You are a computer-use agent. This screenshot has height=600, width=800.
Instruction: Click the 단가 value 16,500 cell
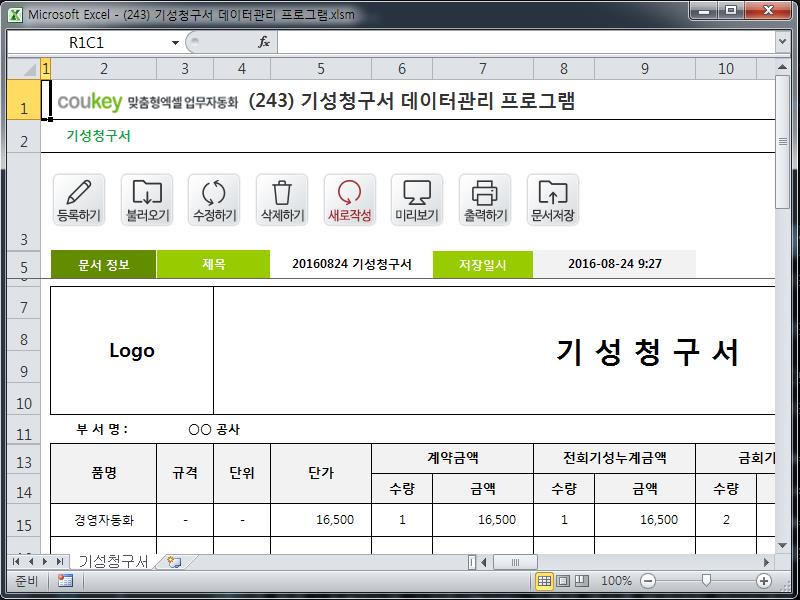point(321,520)
